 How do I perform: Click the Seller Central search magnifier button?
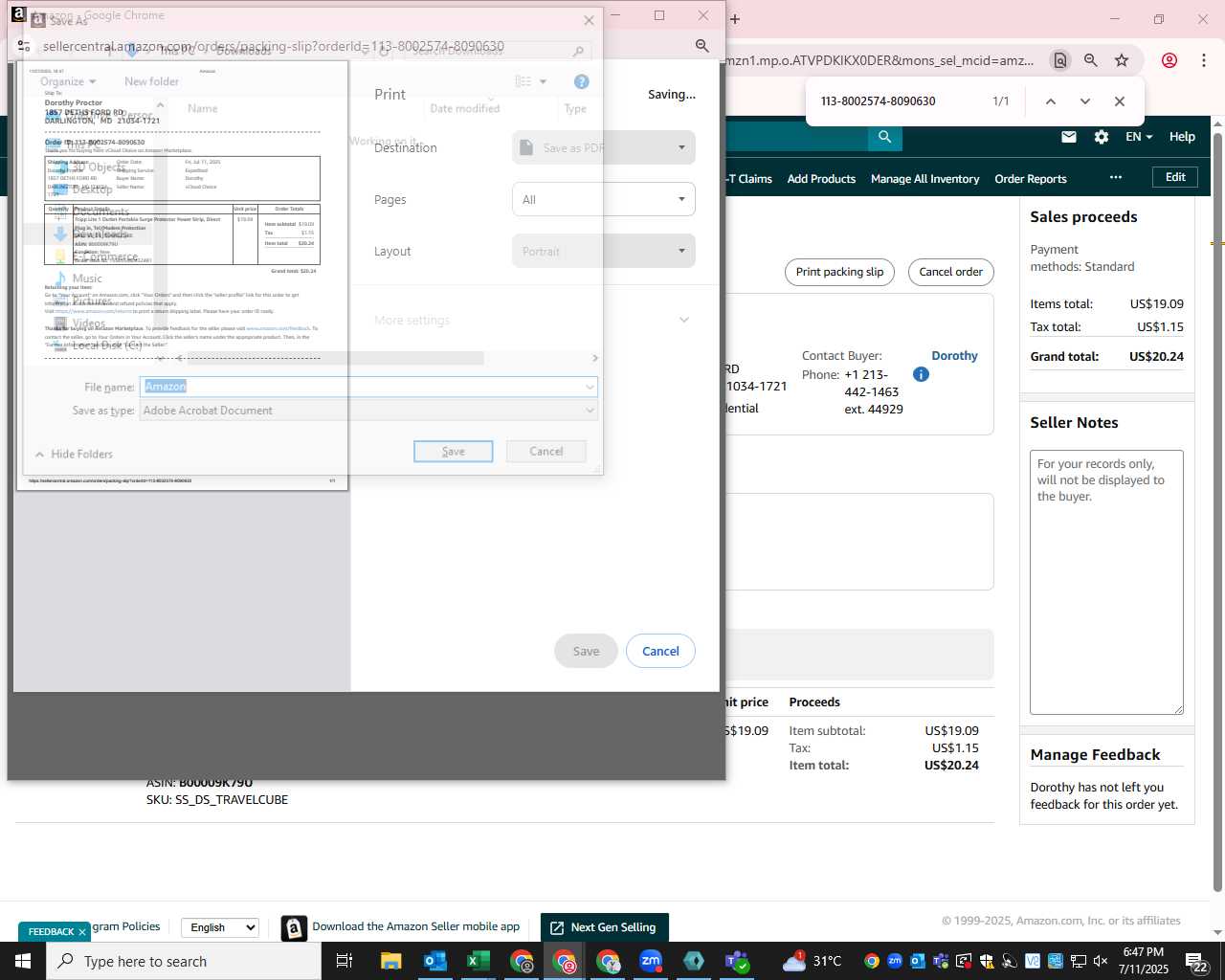pyautogui.click(x=885, y=137)
